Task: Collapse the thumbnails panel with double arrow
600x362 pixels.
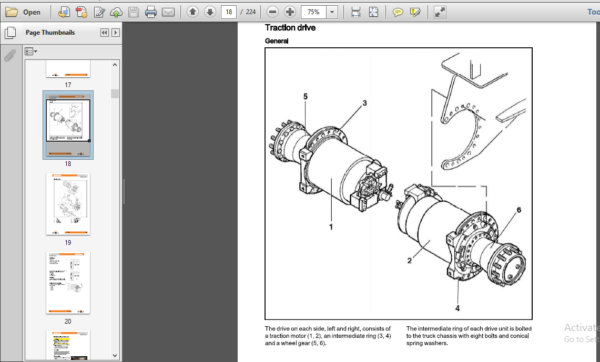Action: tap(104, 33)
